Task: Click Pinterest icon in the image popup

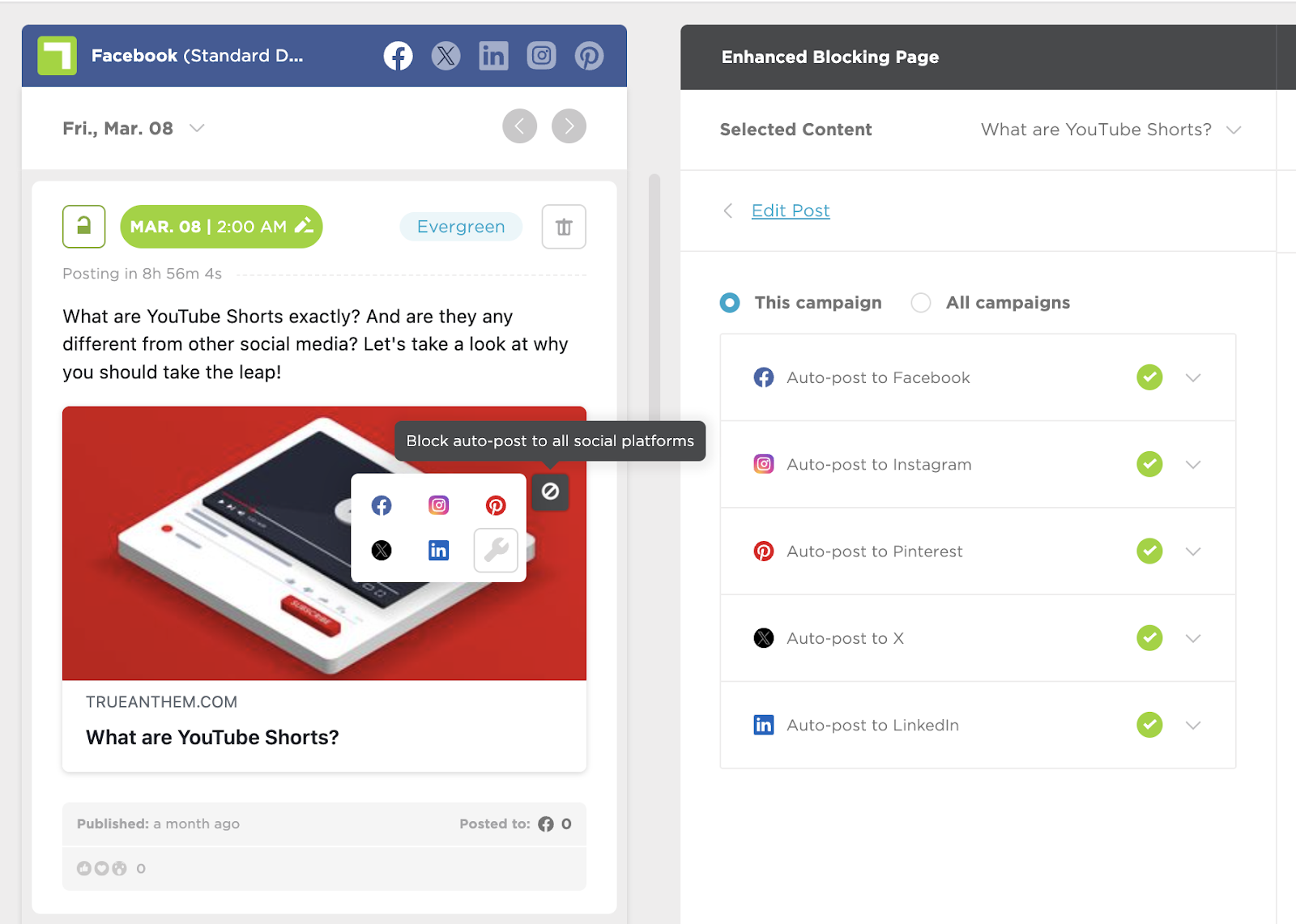Action: (496, 505)
